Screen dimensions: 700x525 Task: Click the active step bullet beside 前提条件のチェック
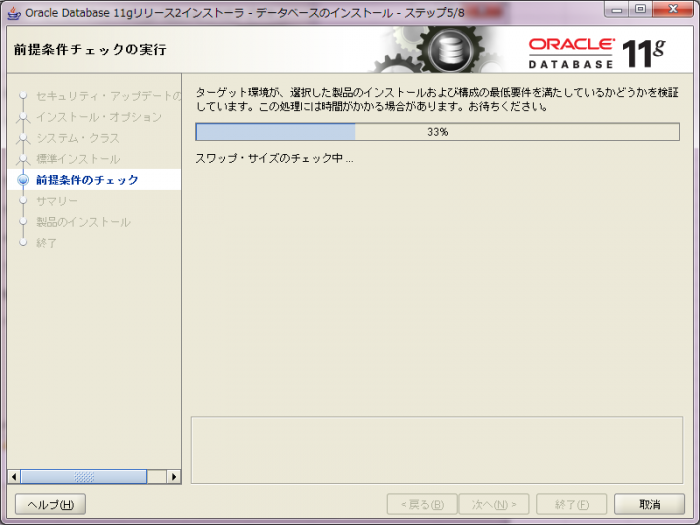pos(23,180)
